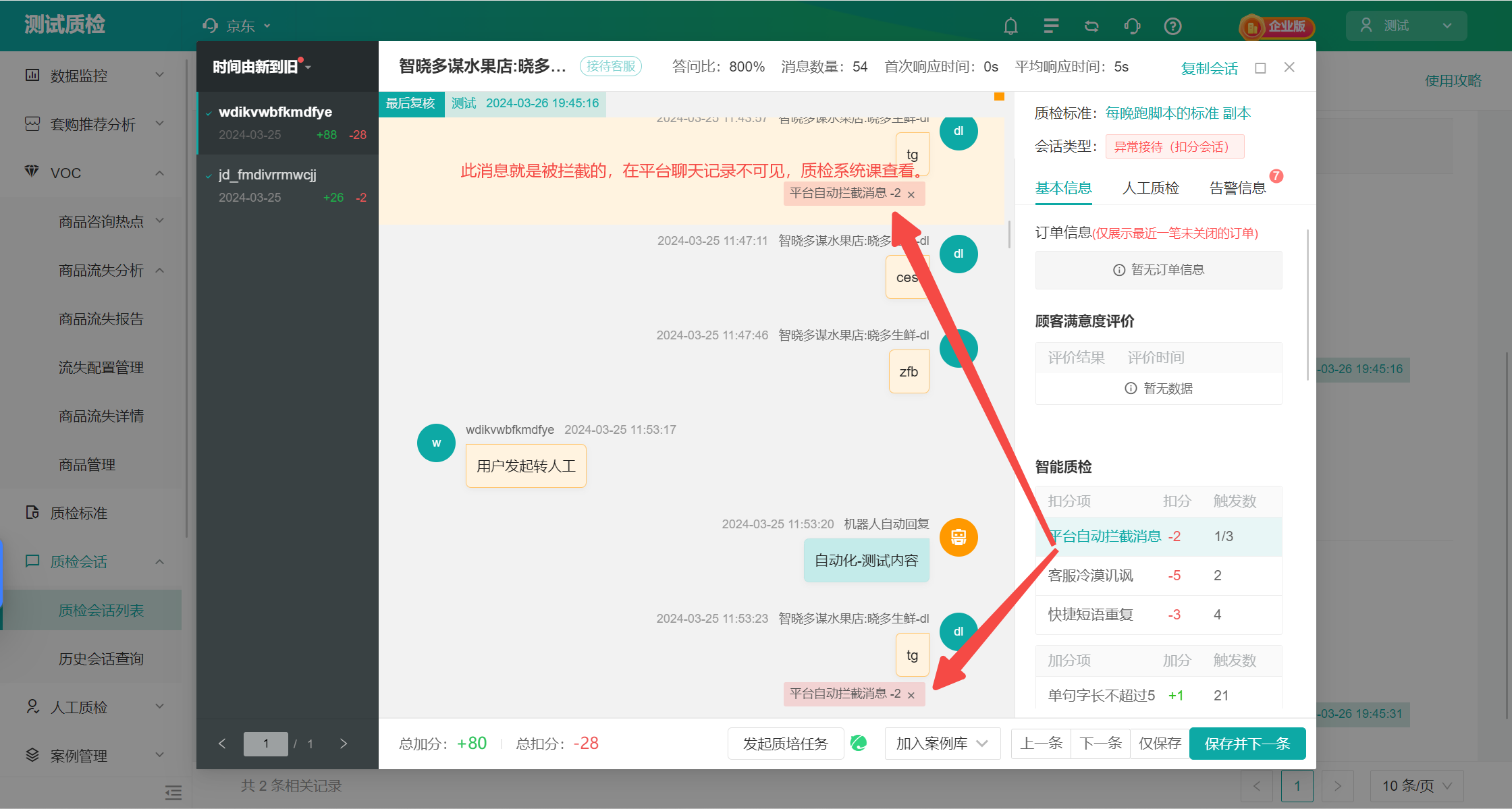Click the 自动化-测试内容 message bubble
The width and height of the screenshot is (1512, 809).
tap(867, 561)
